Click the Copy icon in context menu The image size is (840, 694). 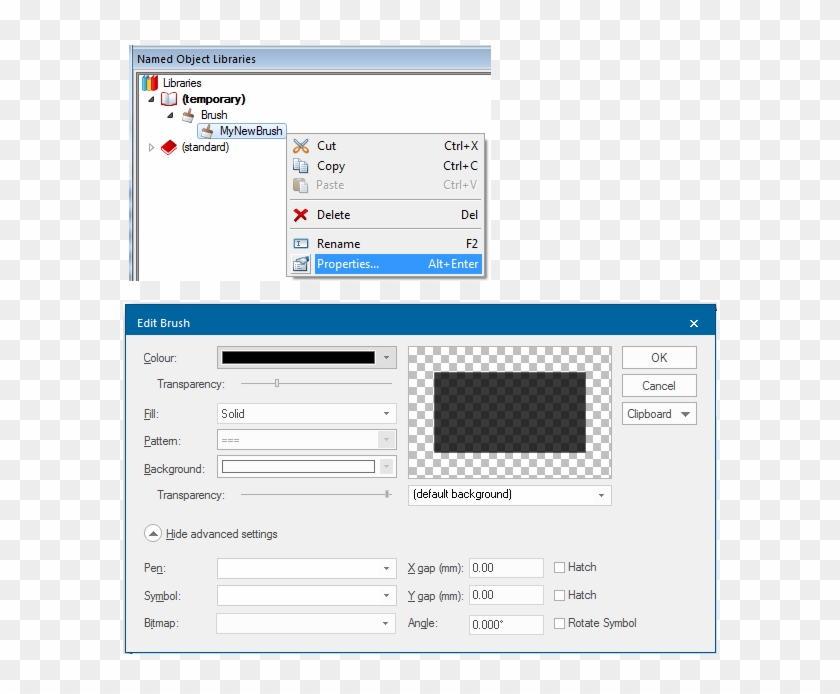coord(300,166)
